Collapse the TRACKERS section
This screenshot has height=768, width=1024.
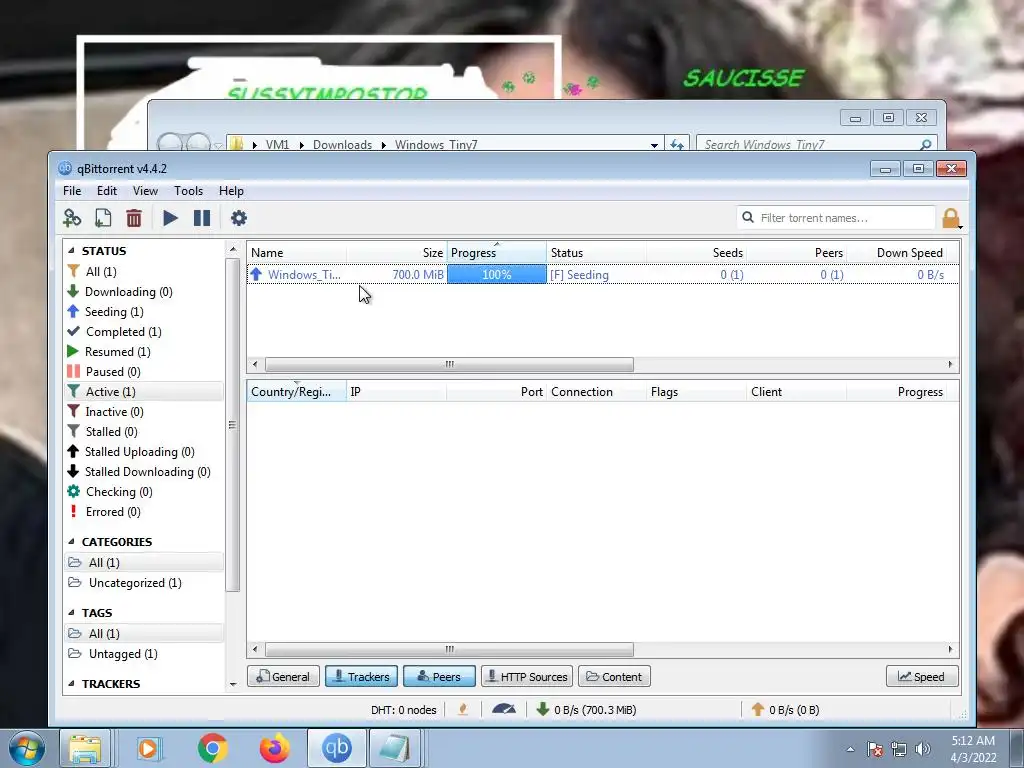coord(71,683)
